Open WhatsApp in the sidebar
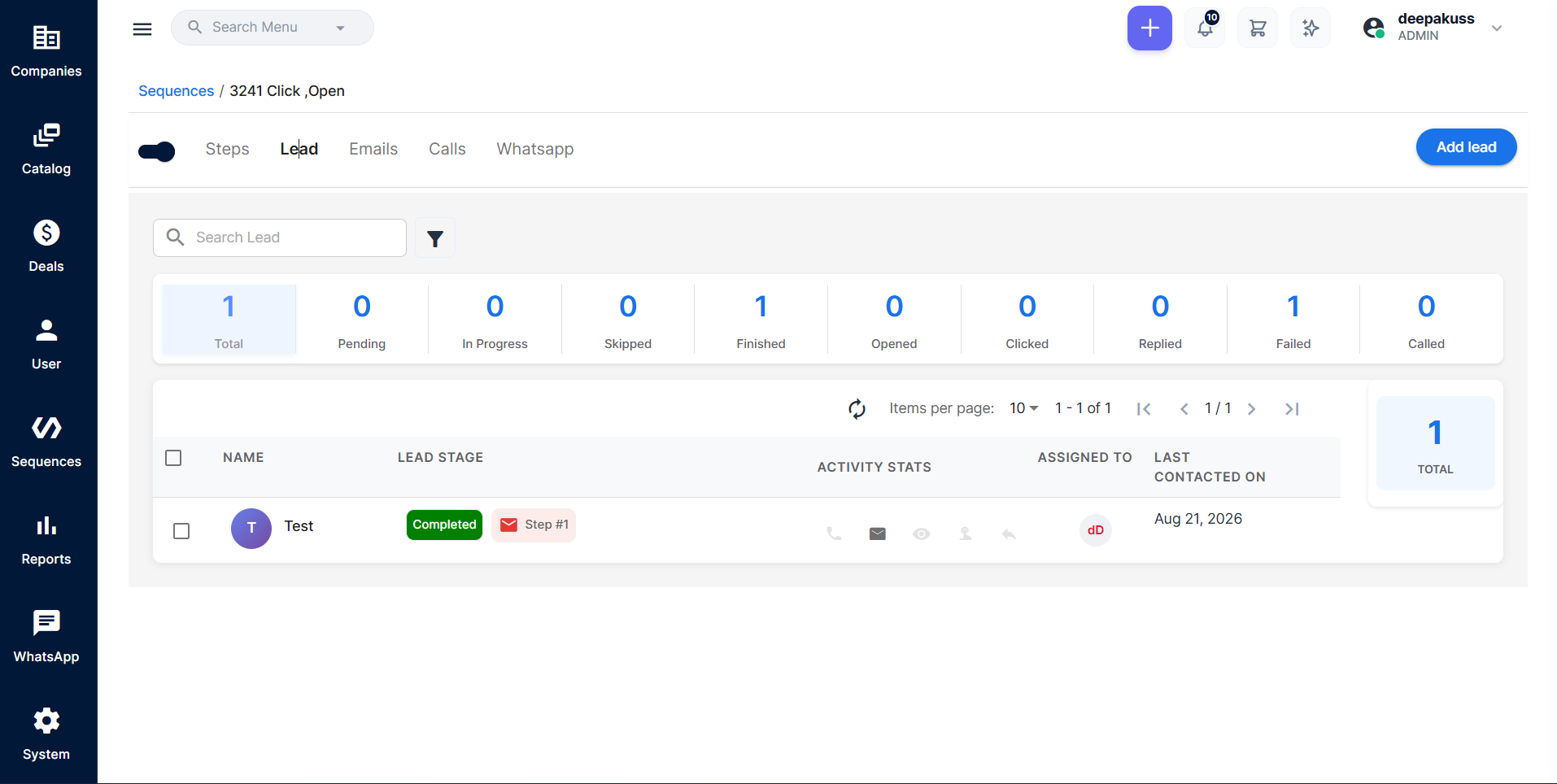Viewport: 1557px width, 784px height. pyautogui.click(x=46, y=637)
